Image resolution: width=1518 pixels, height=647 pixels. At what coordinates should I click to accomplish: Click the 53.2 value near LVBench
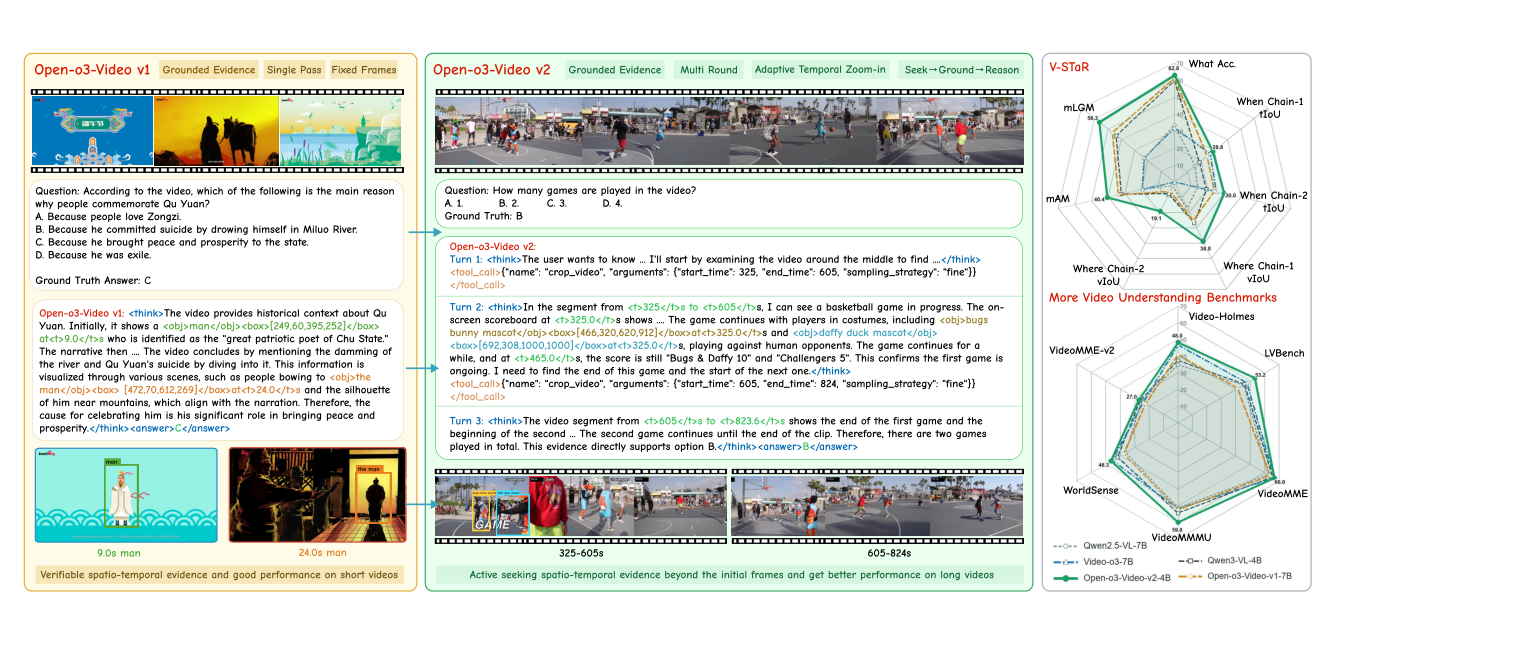(x=1259, y=375)
